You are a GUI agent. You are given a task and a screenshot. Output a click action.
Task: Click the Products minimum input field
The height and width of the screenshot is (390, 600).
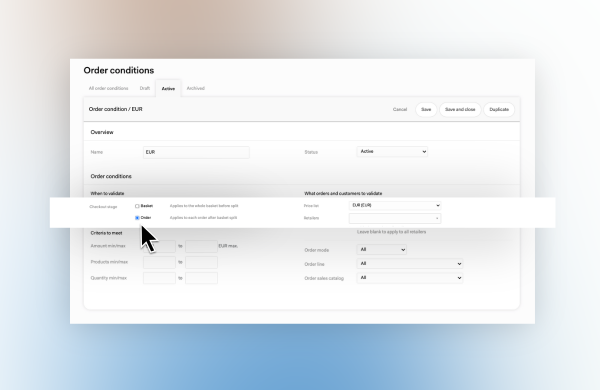159,262
